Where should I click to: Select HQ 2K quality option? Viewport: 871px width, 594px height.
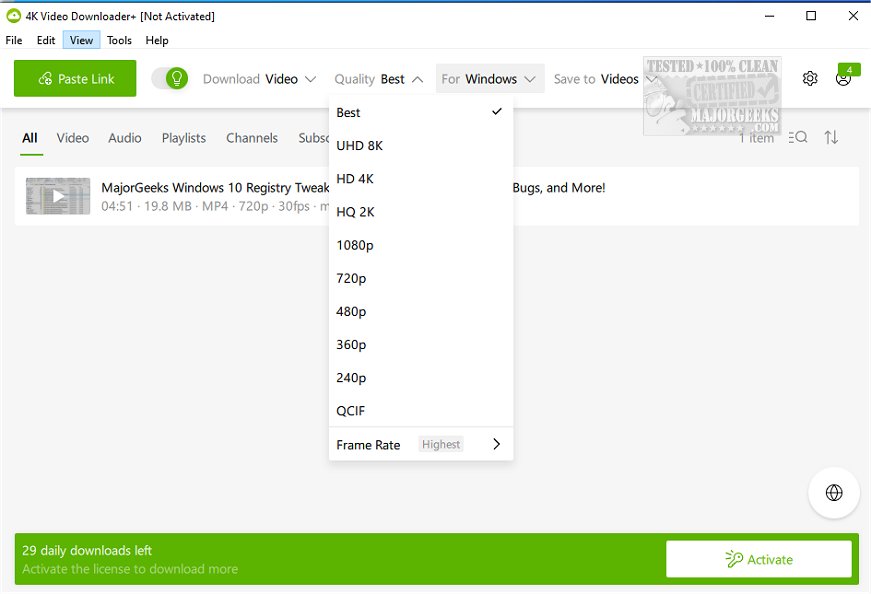click(x=421, y=212)
